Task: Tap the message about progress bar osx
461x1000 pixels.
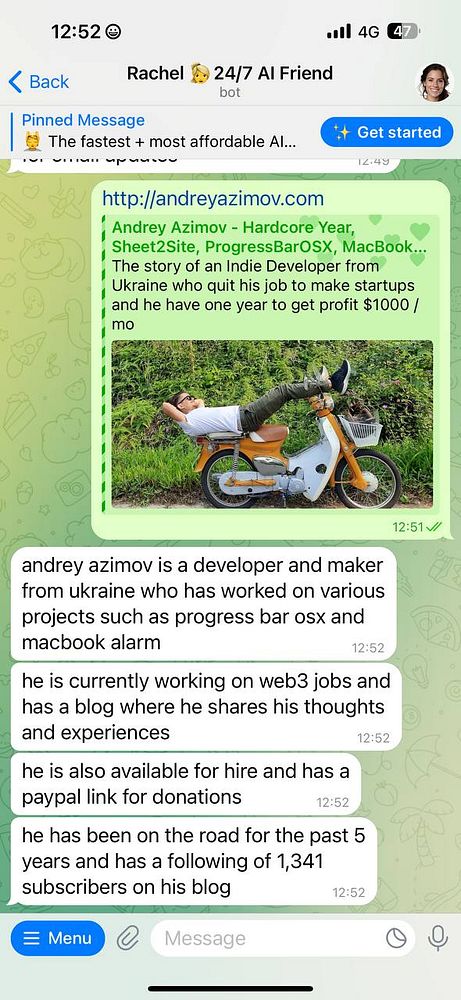Action: pyautogui.click(x=203, y=604)
